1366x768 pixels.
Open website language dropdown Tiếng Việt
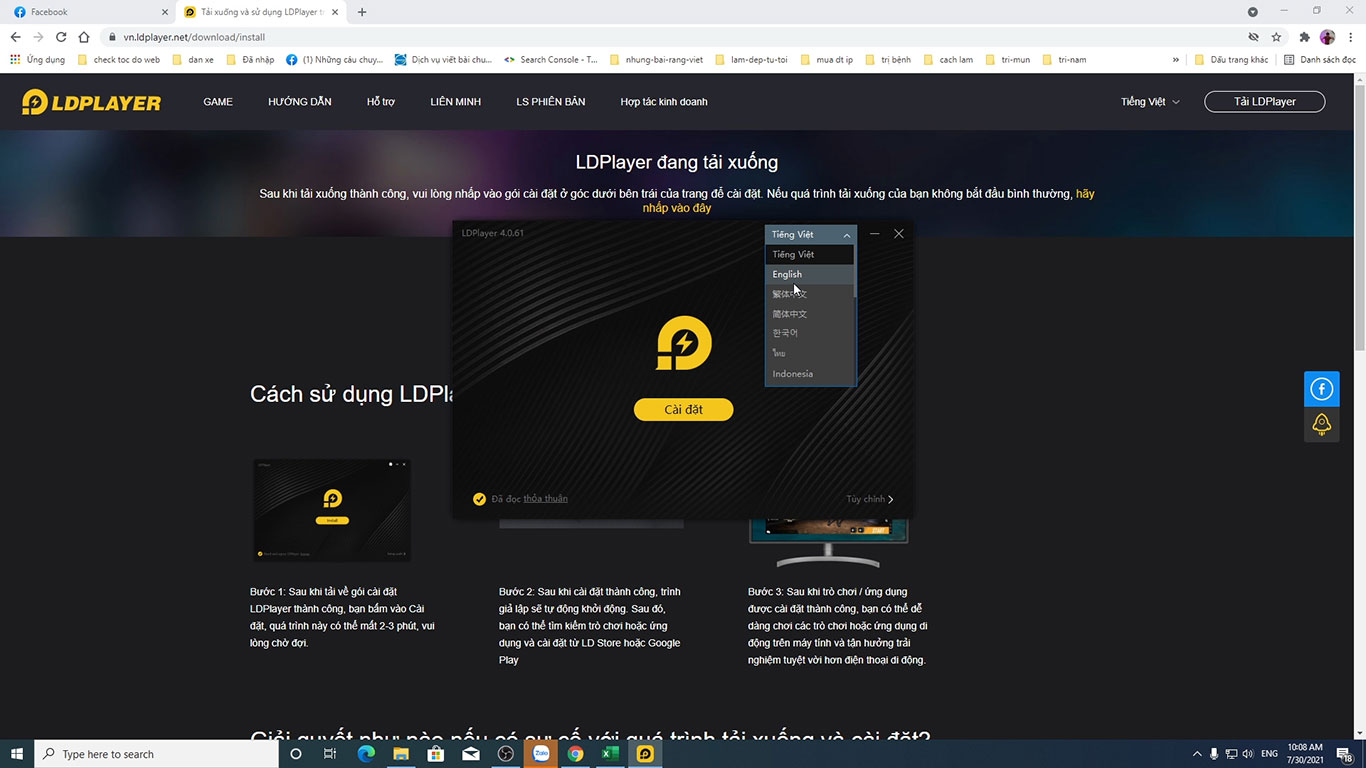[1150, 102]
